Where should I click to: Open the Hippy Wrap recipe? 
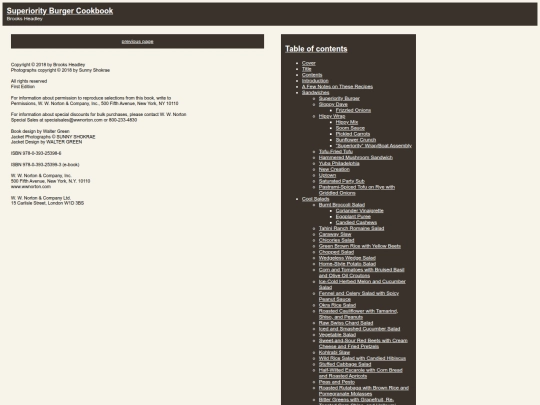[x=332, y=116]
